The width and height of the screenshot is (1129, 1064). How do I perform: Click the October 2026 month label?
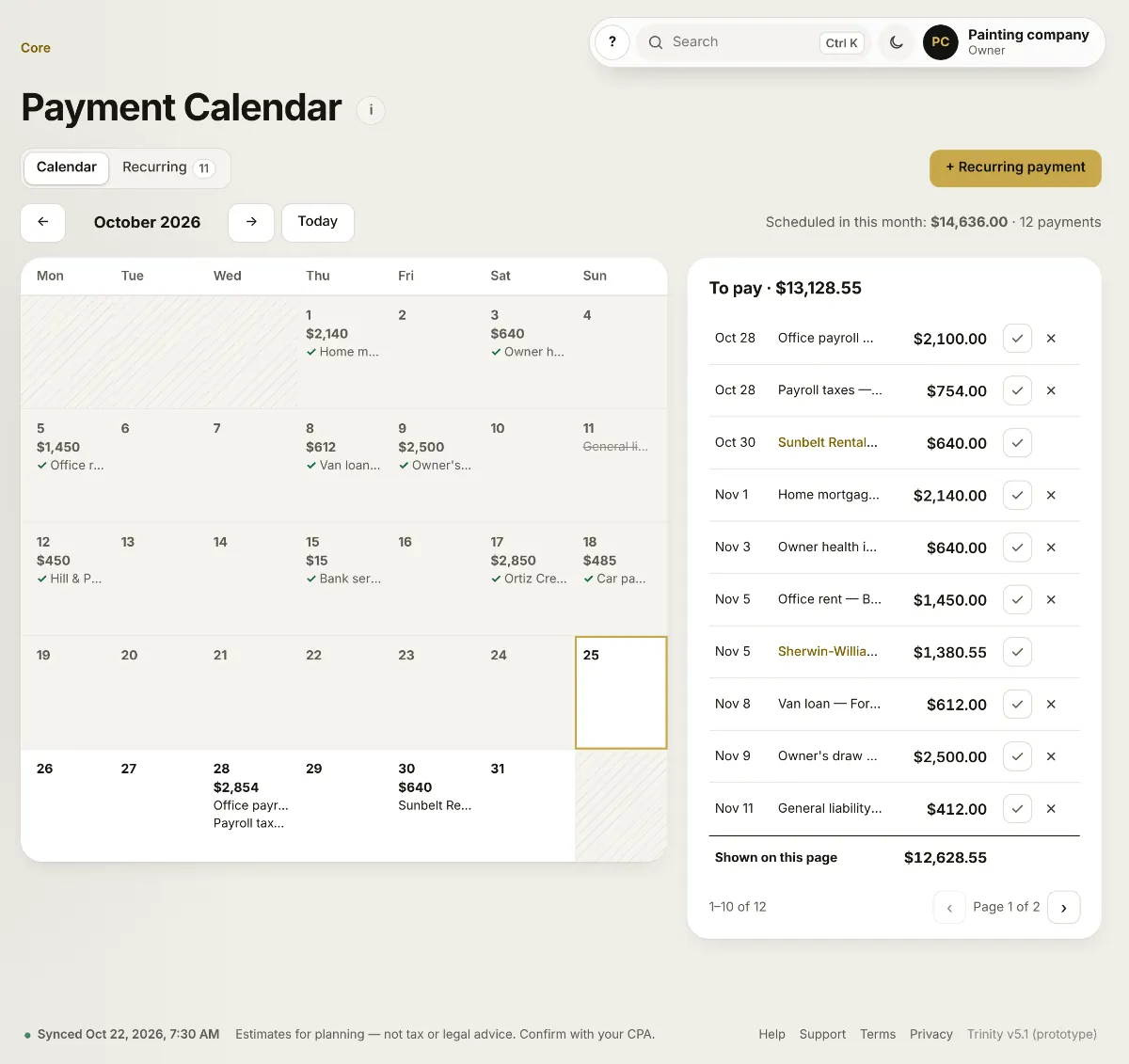click(147, 222)
